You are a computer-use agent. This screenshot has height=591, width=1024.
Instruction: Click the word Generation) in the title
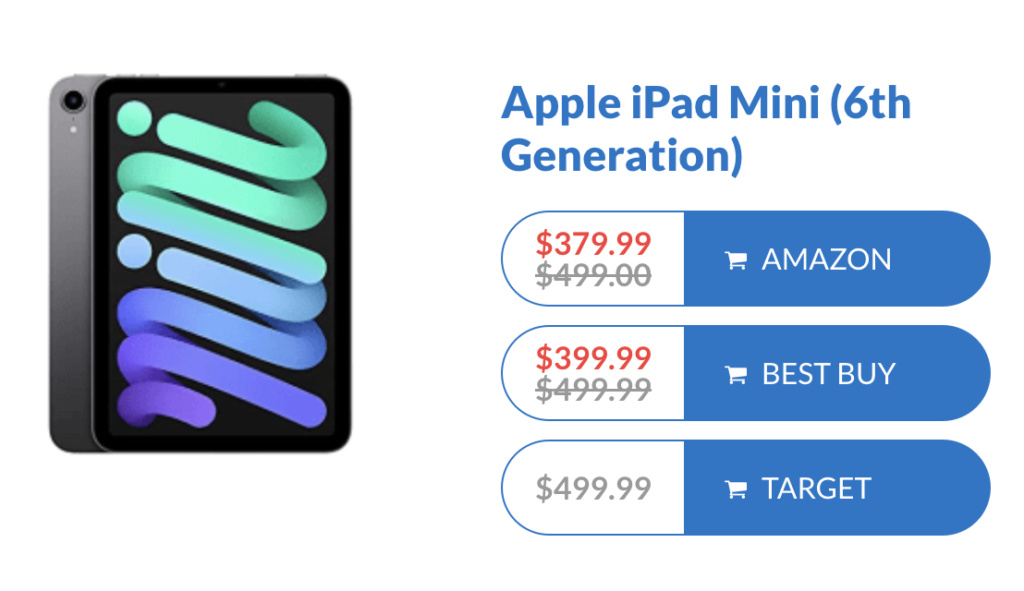[622, 156]
